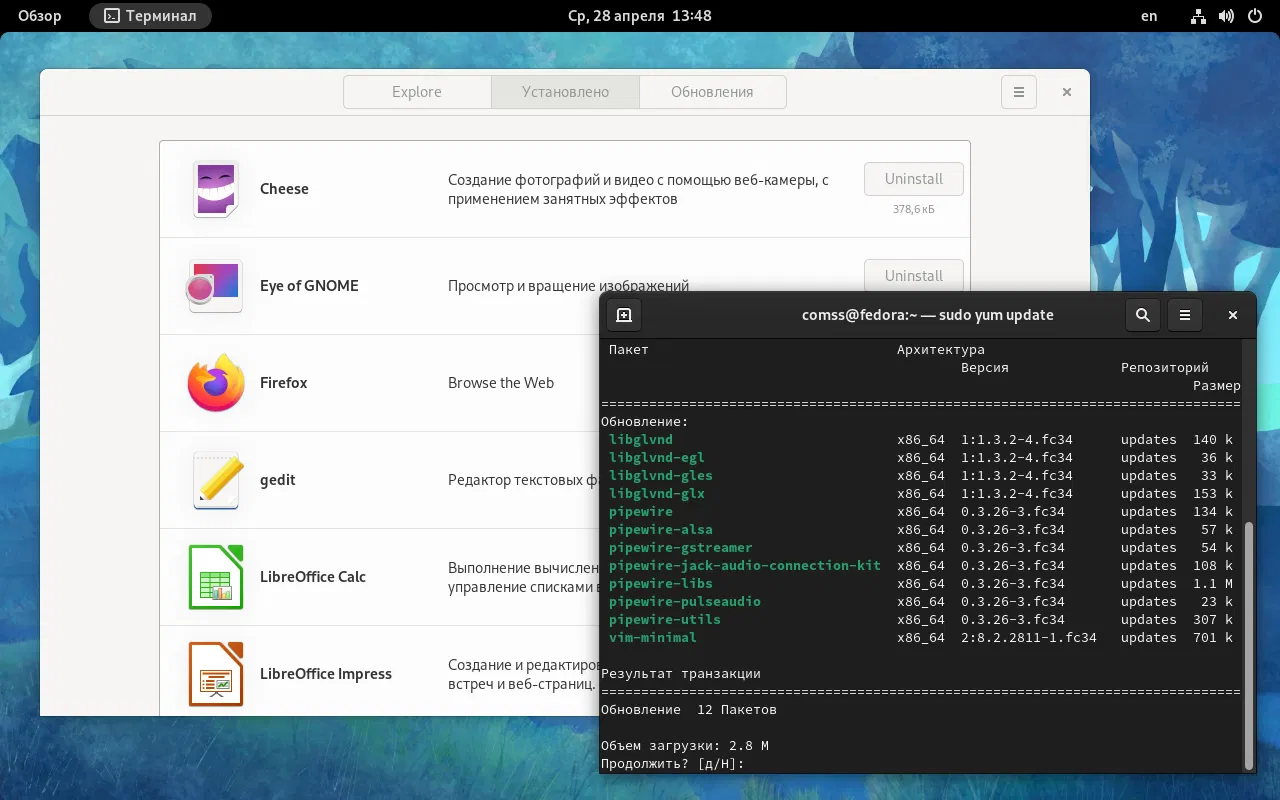Click the Firefox app name
The width and height of the screenshot is (1280, 800).
284,383
